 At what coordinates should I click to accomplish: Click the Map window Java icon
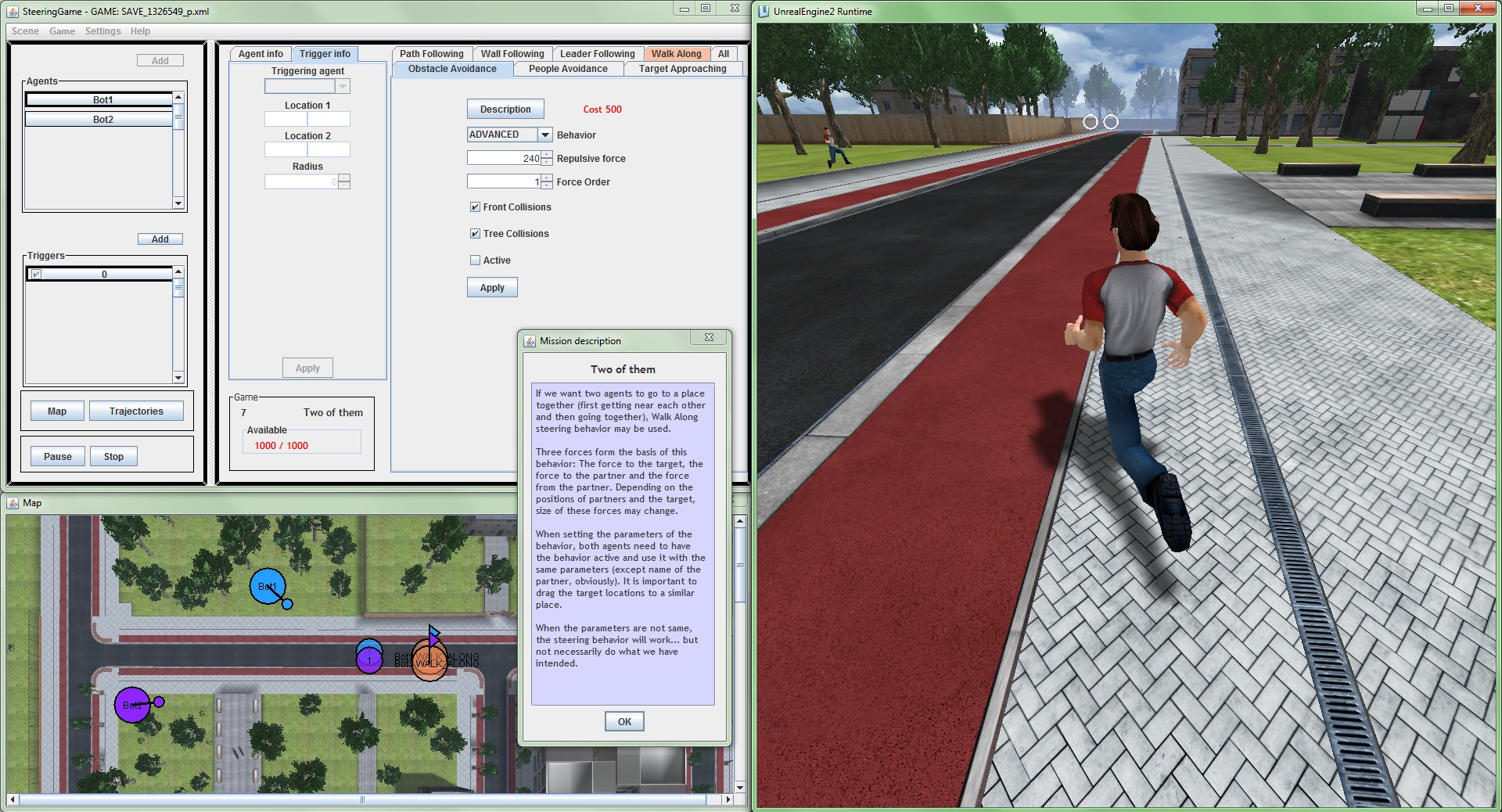point(13,503)
